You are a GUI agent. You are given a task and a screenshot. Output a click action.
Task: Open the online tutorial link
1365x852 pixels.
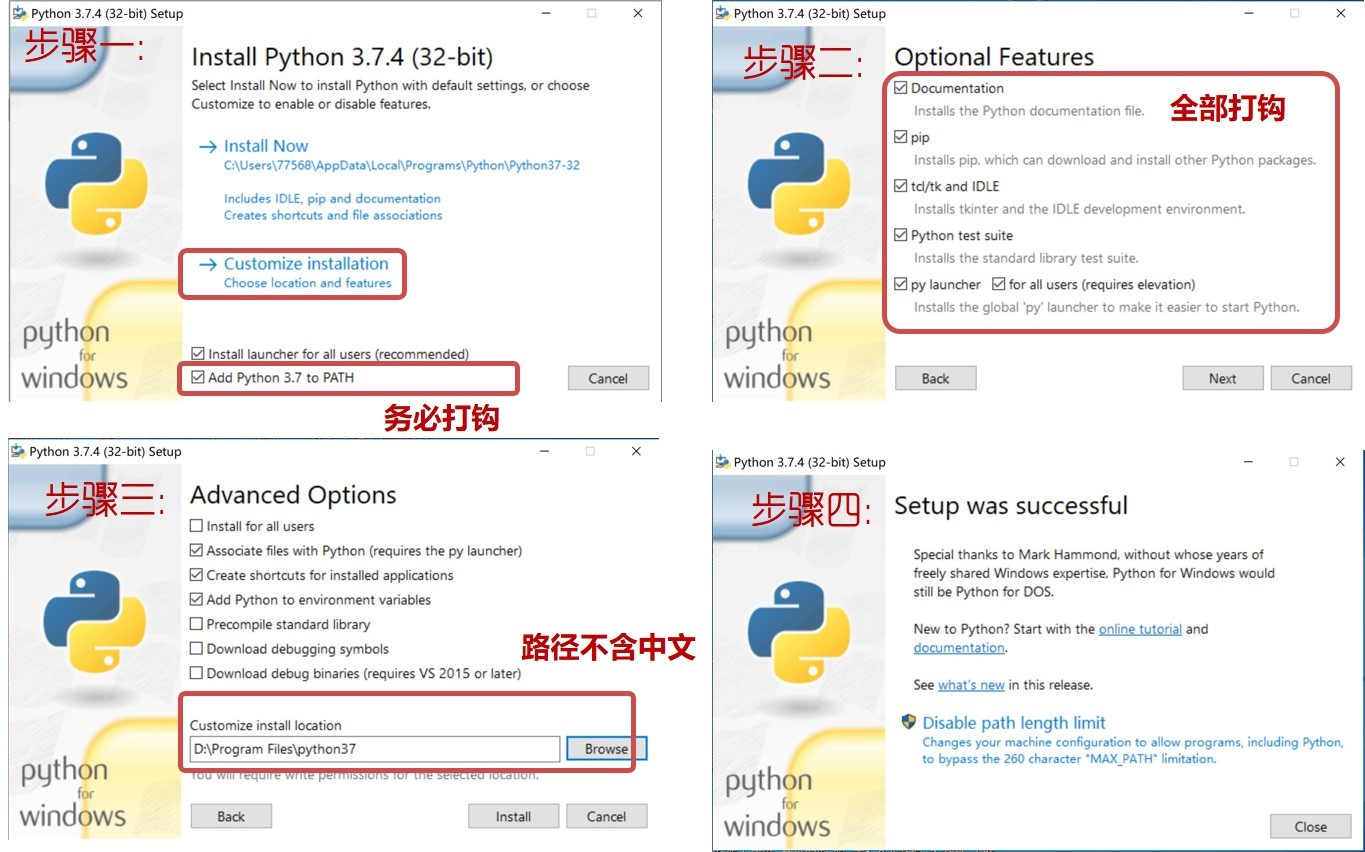click(x=1140, y=629)
